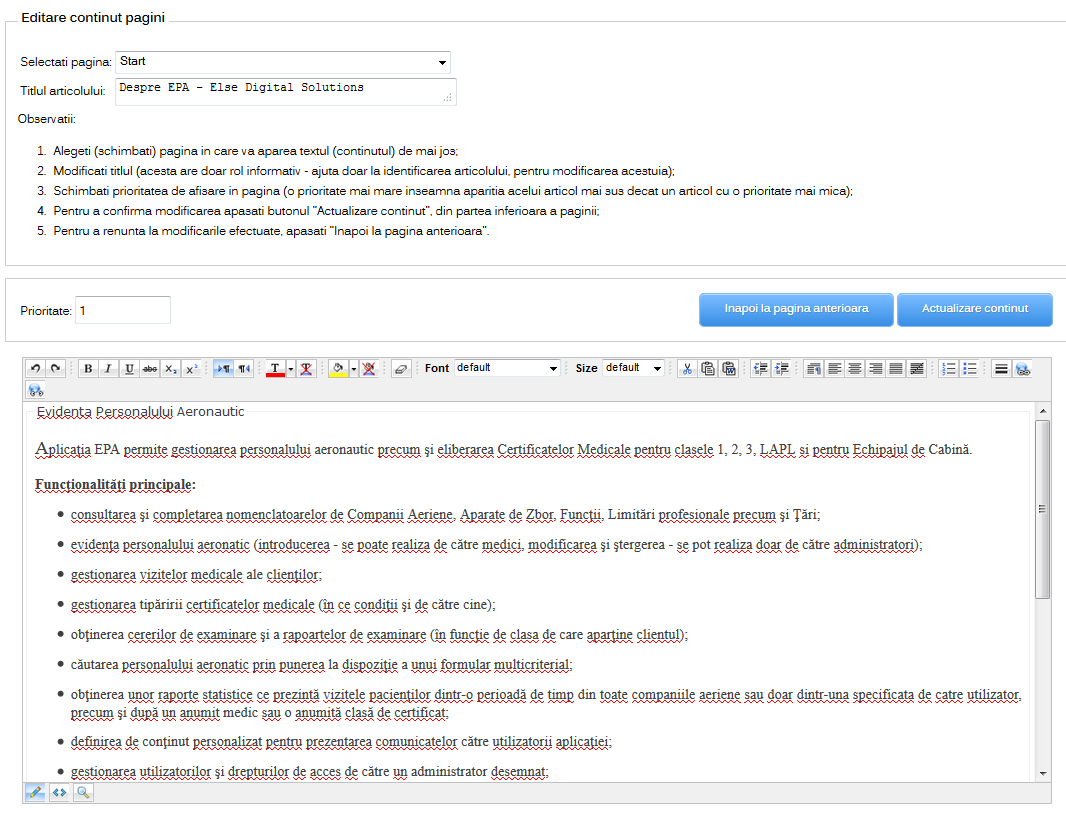The width and height of the screenshot is (1066, 823).
Task: Click the Cut scissors icon
Action: click(x=687, y=368)
